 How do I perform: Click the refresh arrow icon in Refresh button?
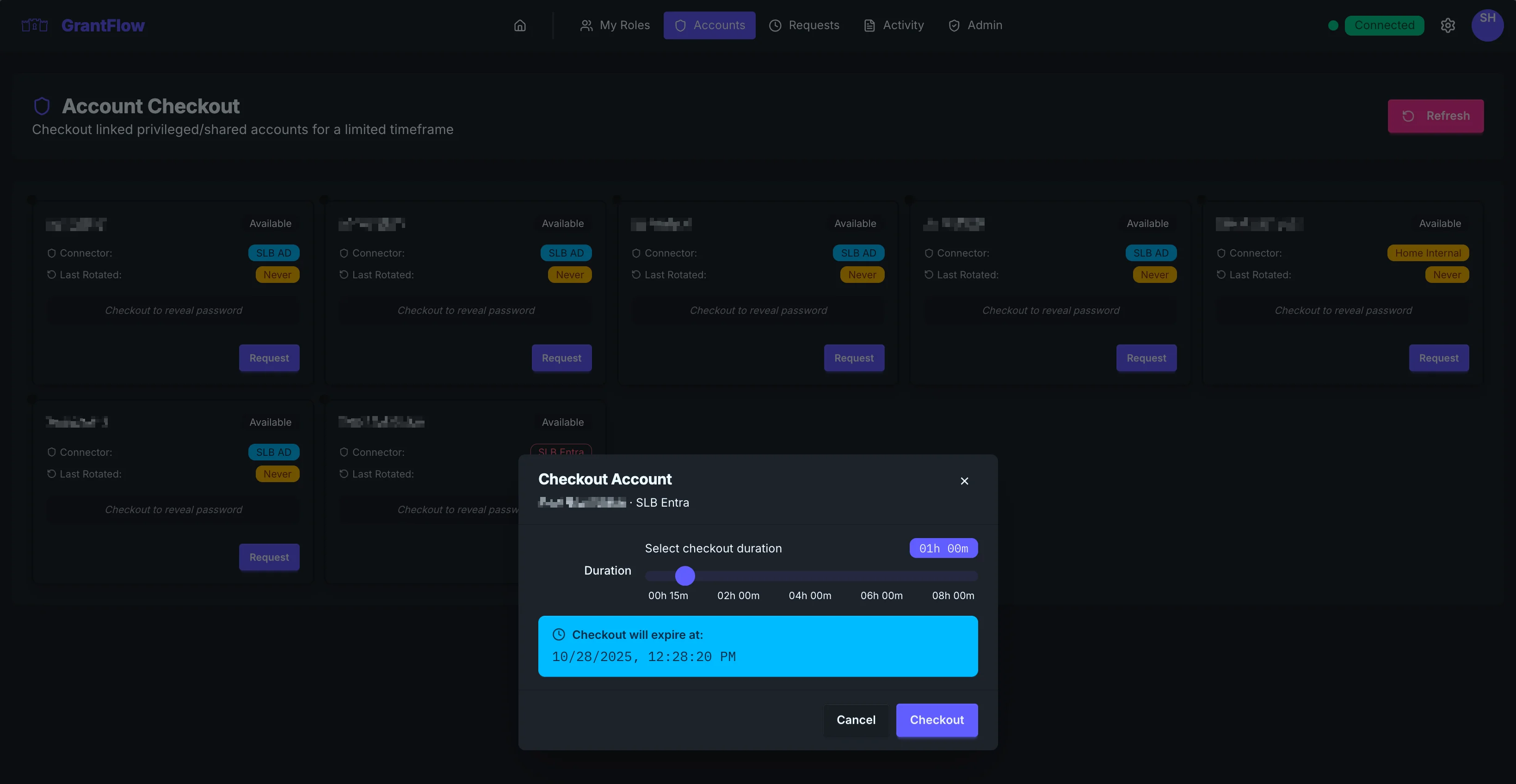coord(1409,116)
